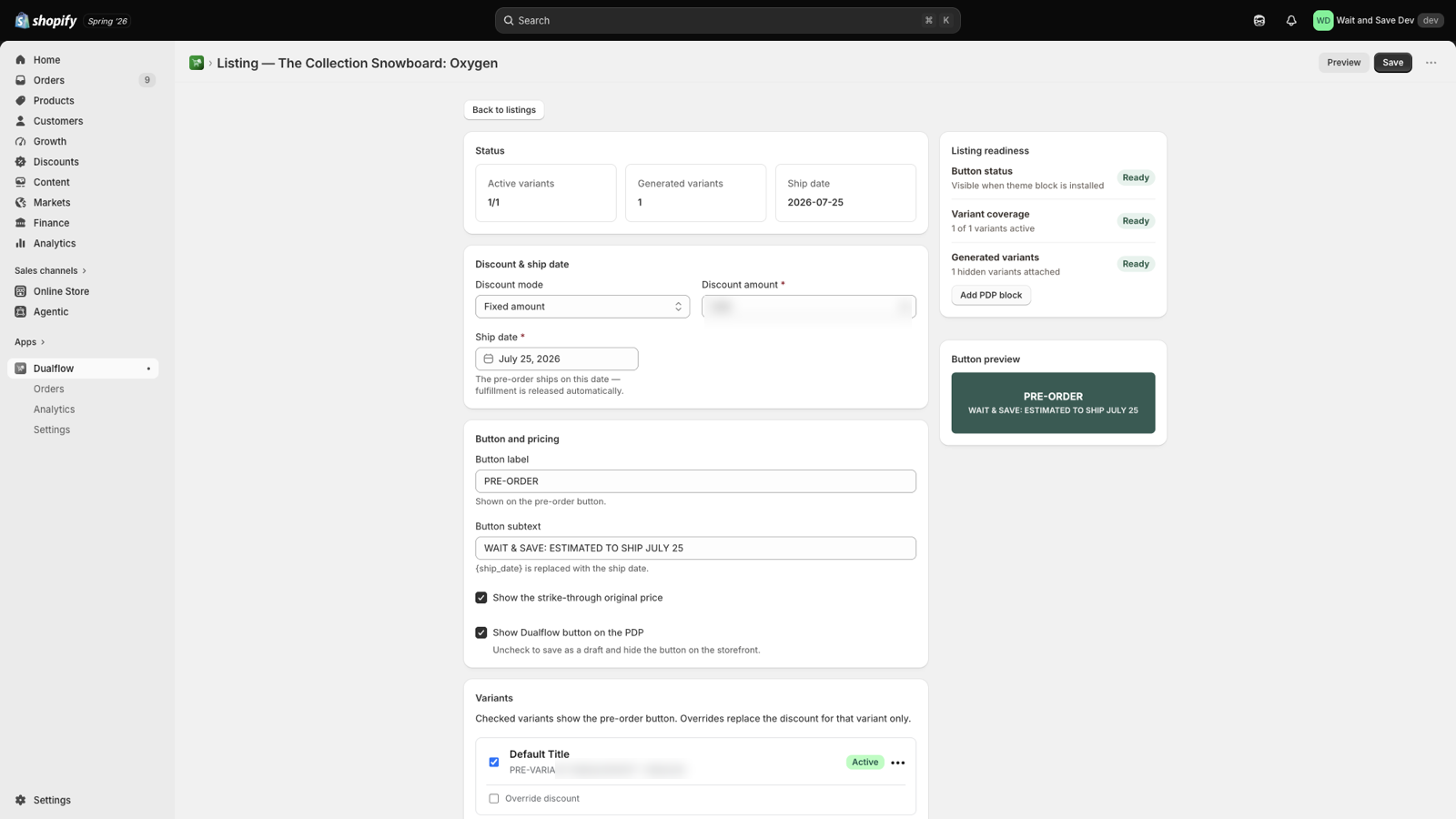Click the Growth icon
The image size is (1456, 819).
point(21,142)
